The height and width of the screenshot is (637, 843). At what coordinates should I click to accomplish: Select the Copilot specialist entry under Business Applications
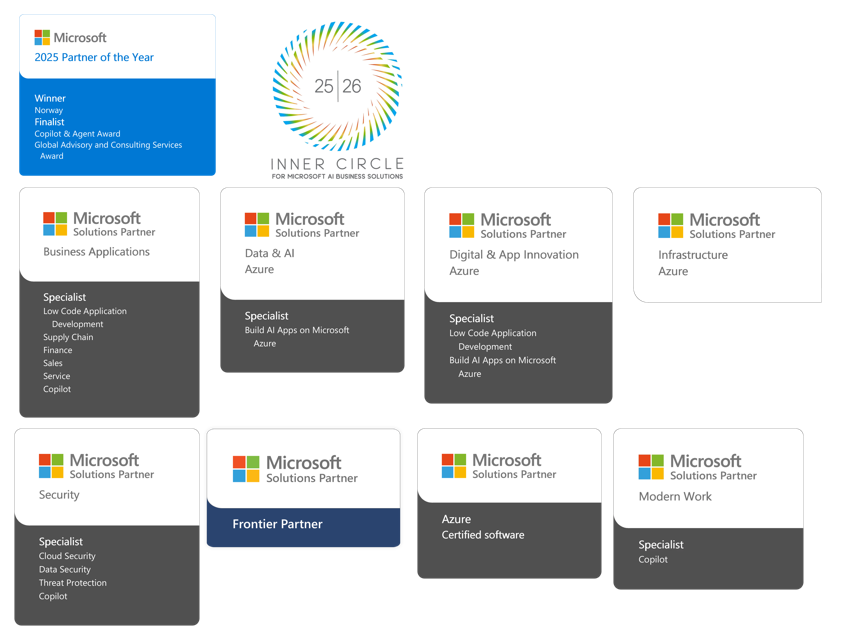click(56, 389)
